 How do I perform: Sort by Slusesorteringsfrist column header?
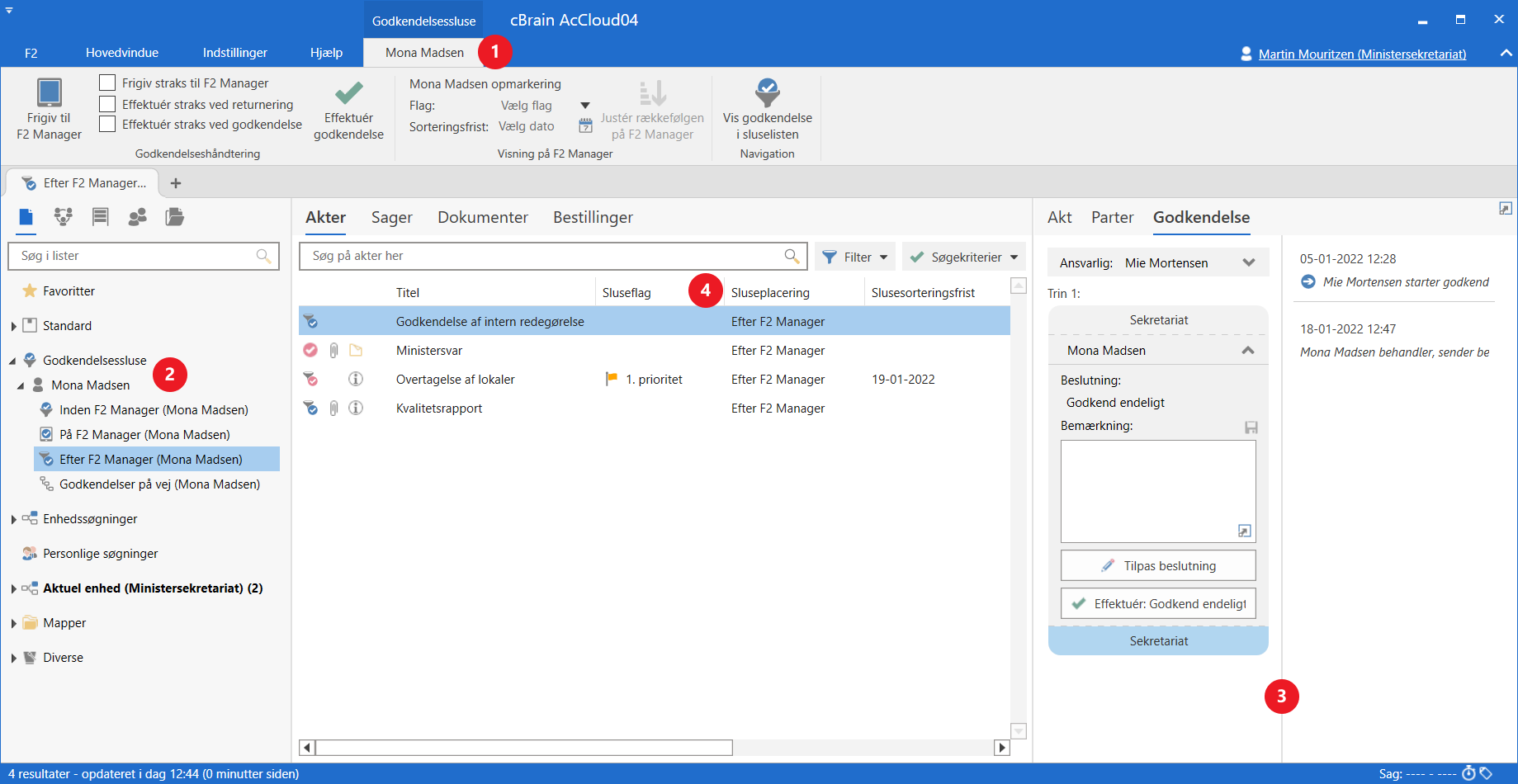click(923, 292)
